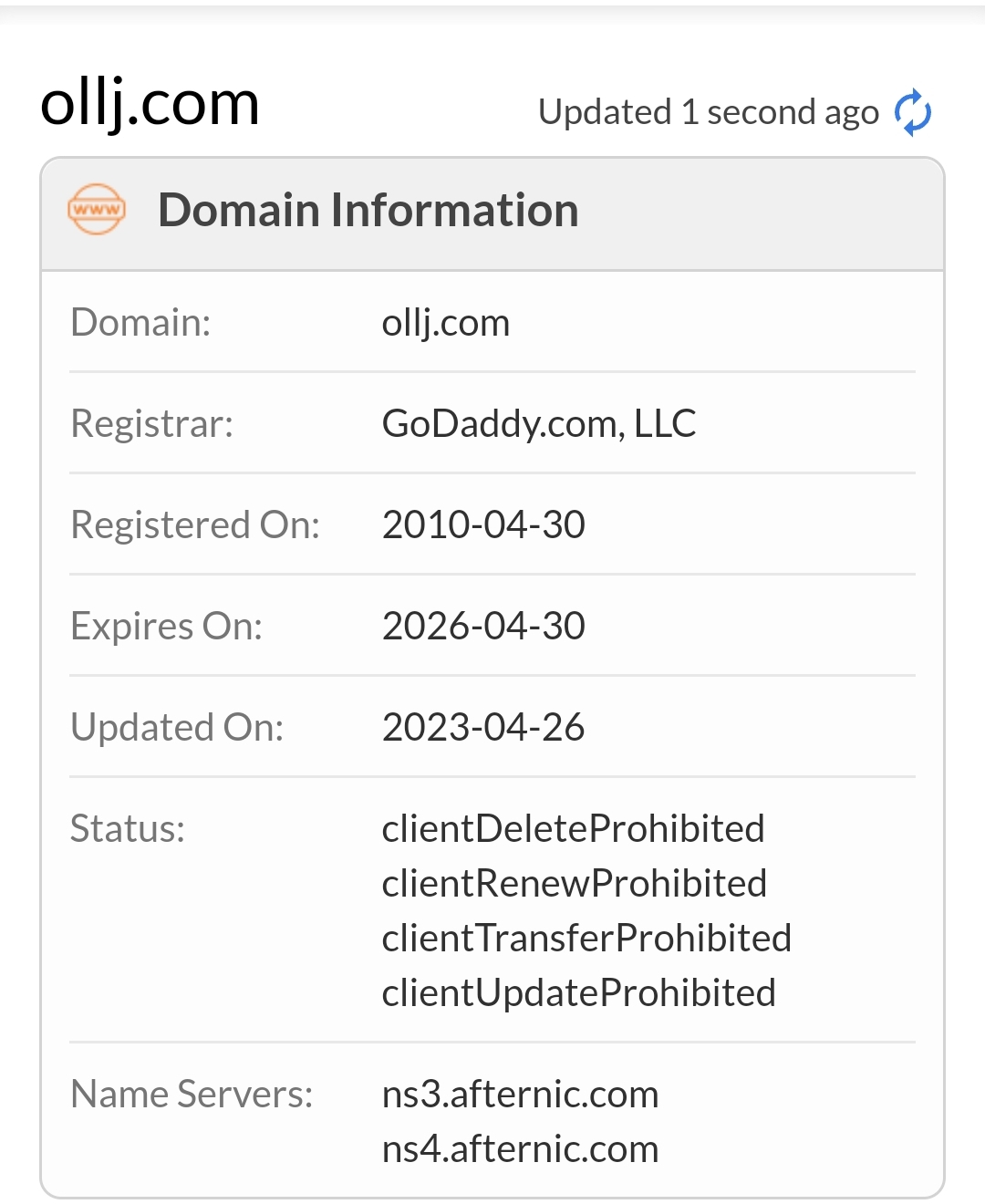Click the Status: field label
This screenshot has width=985, height=1204.
pos(128,829)
